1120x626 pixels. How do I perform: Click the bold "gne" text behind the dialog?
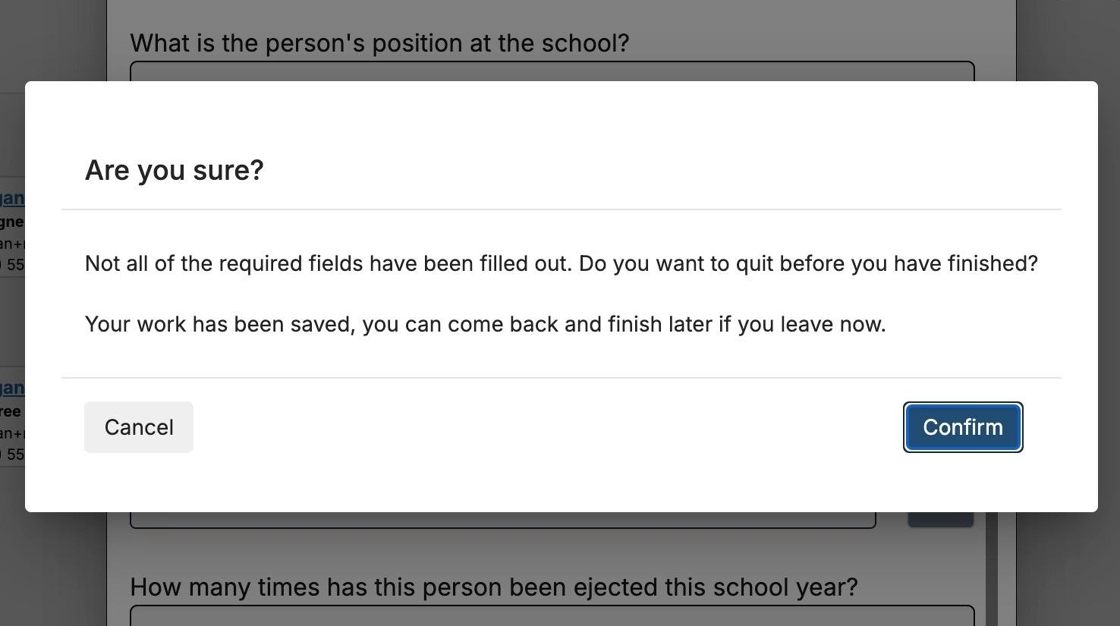(x=12, y=222)
